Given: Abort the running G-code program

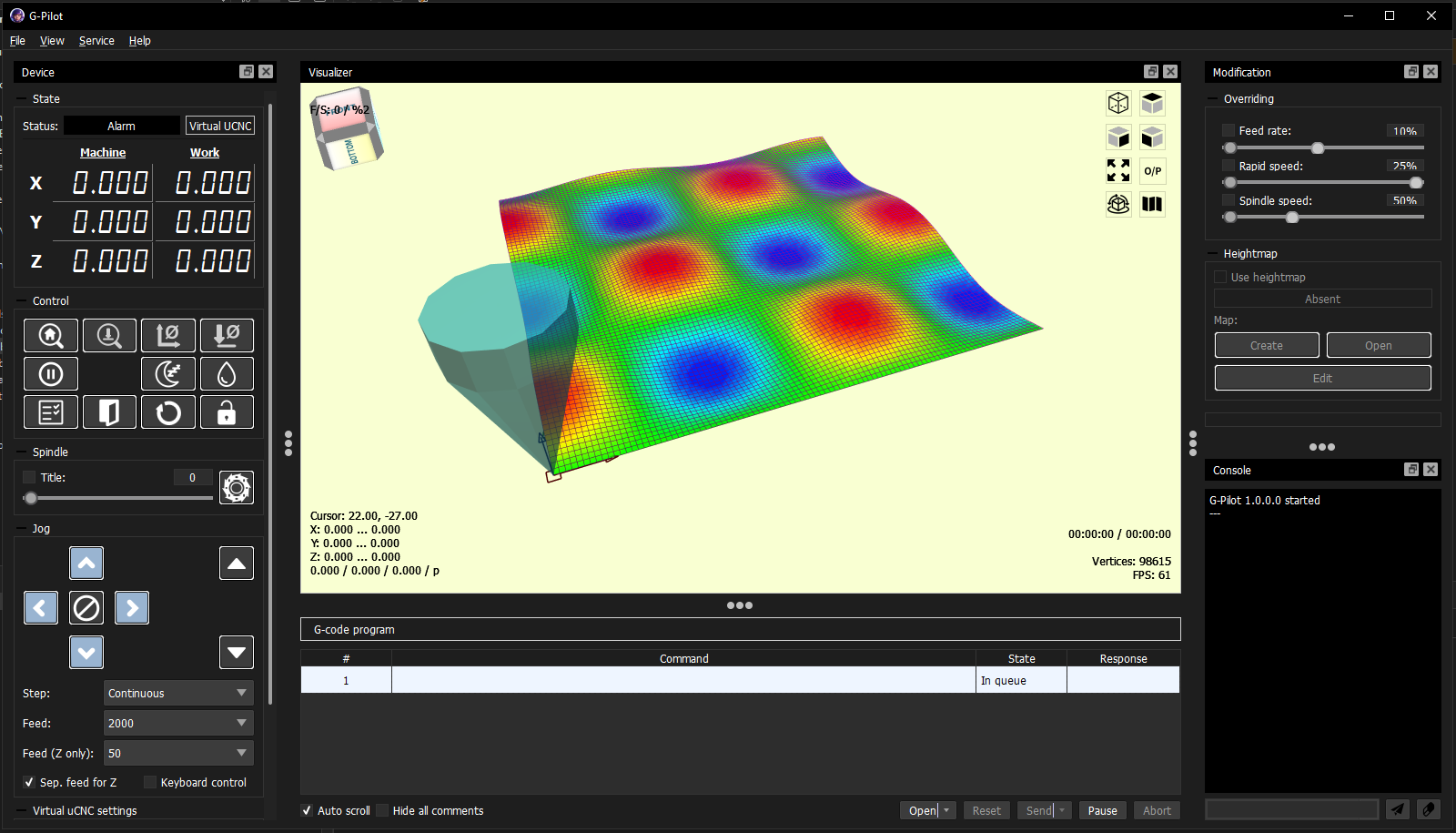Looking at the screenshot, I should 1157,810.
